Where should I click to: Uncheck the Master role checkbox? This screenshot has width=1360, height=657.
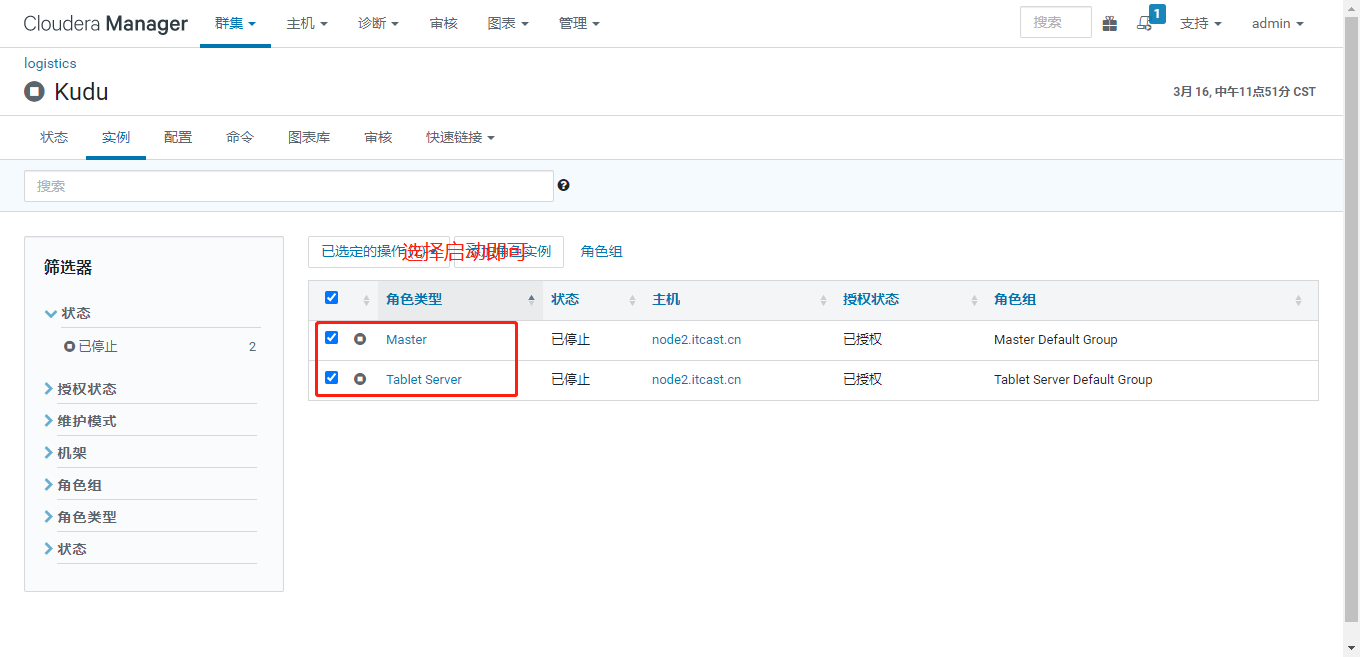click(332, 338)
